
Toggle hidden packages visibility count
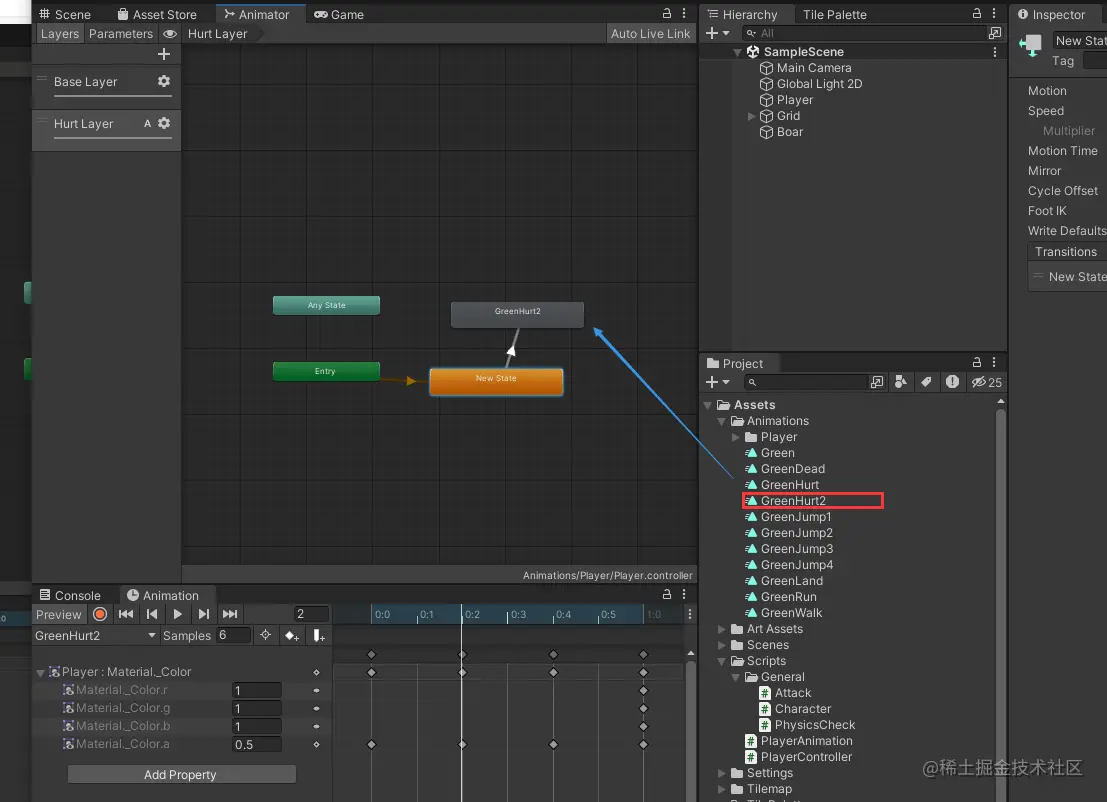[x=986, y=382]
